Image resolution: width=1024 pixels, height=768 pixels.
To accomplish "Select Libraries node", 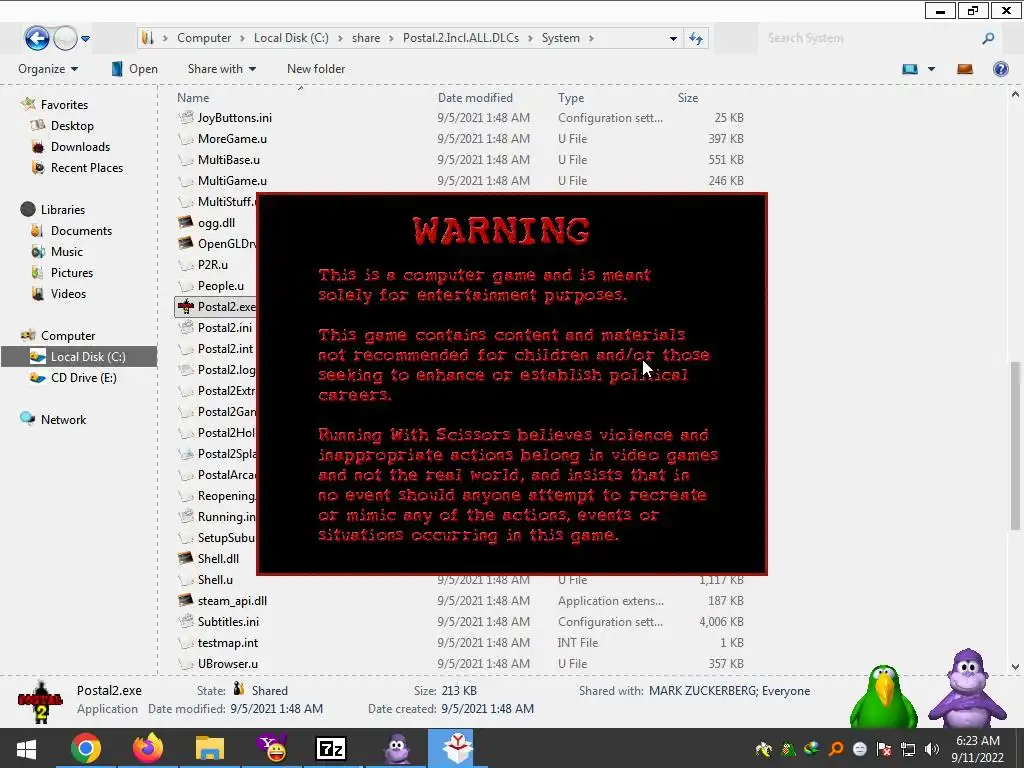I will click(63, 210).
